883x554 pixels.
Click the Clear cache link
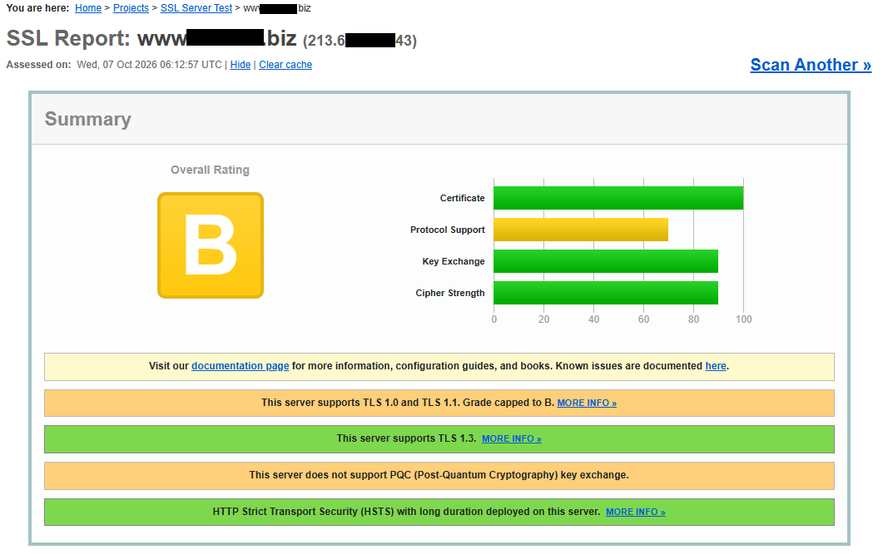click(x=285, y=64)
